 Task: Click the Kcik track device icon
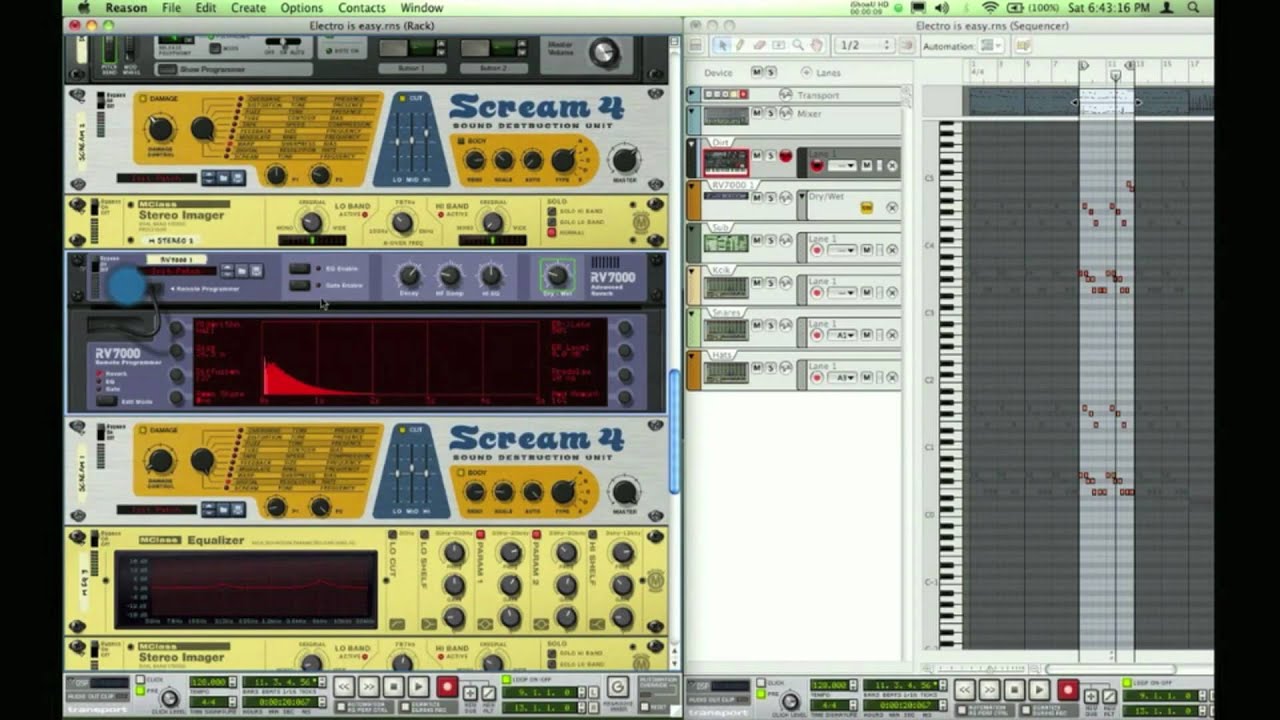click(725, 287)
